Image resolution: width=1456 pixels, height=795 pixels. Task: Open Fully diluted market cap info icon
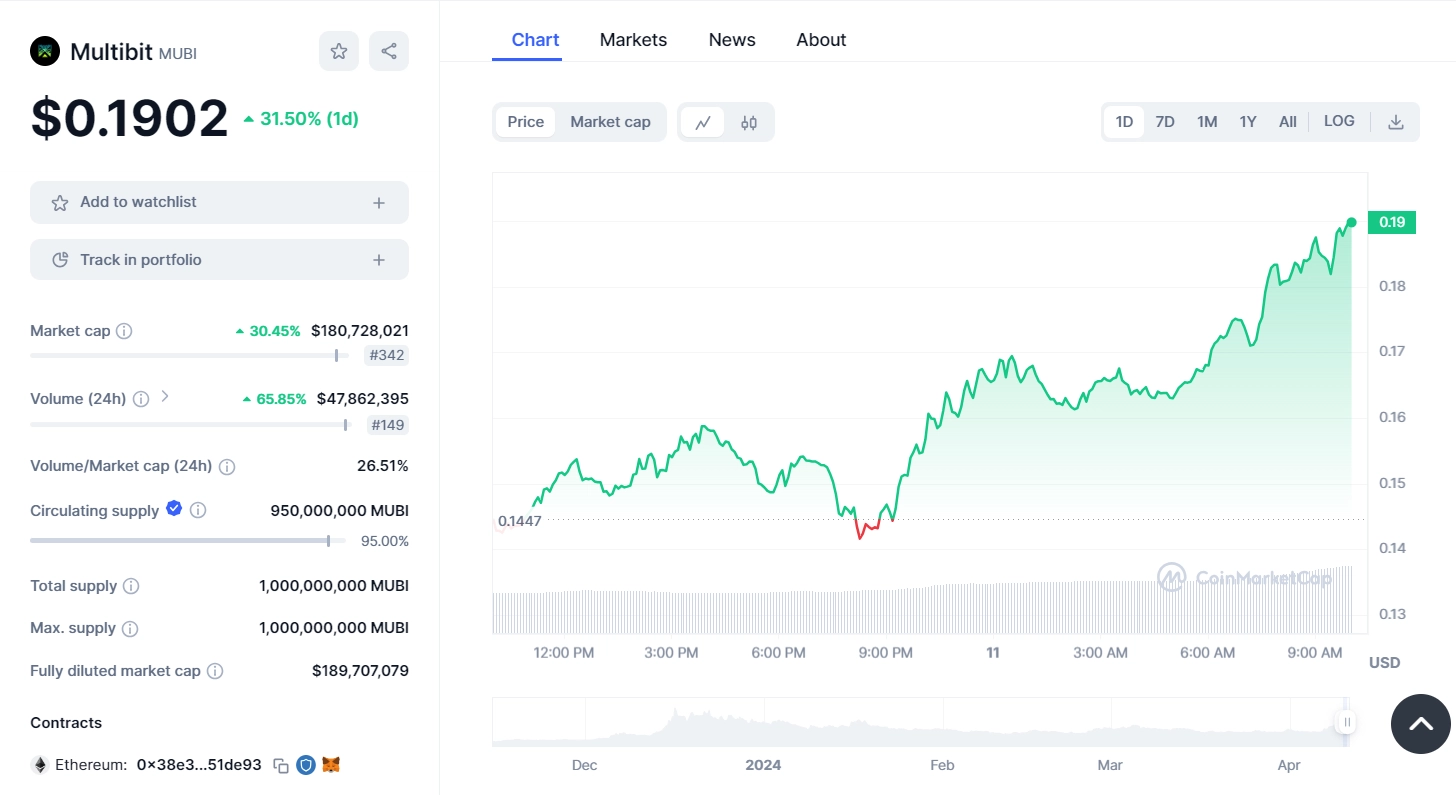click(215, 671)
